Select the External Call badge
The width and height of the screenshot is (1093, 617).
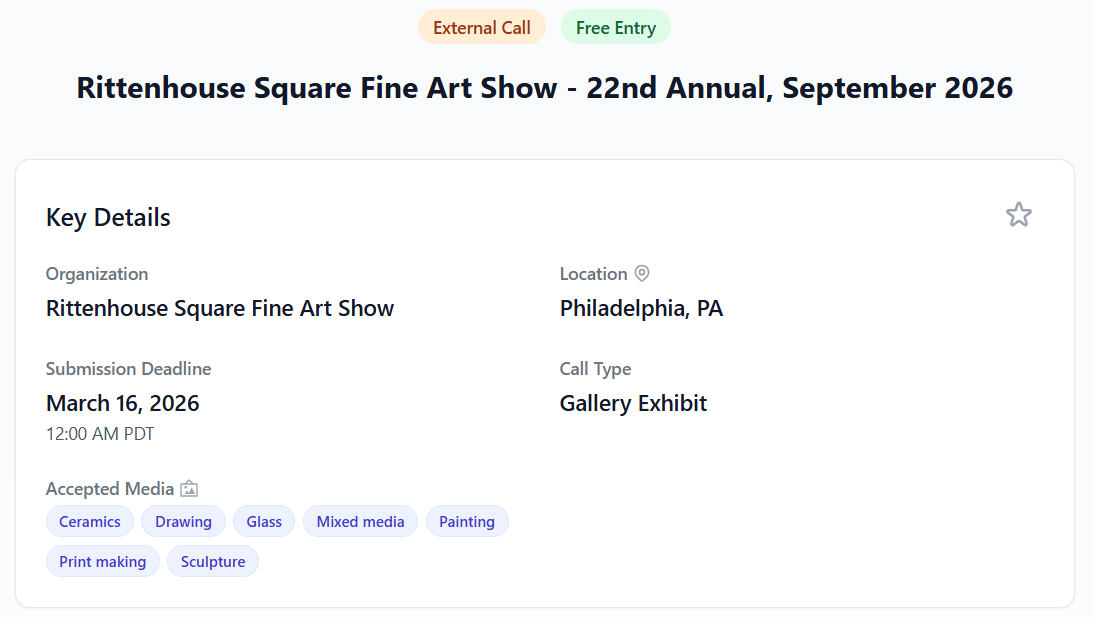pyautogui.click(x=482, y=27)
